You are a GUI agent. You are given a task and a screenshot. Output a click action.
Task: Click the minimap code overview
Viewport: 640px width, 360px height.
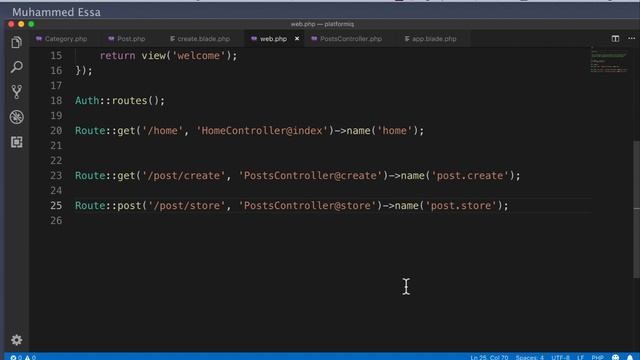coord(609,60)
